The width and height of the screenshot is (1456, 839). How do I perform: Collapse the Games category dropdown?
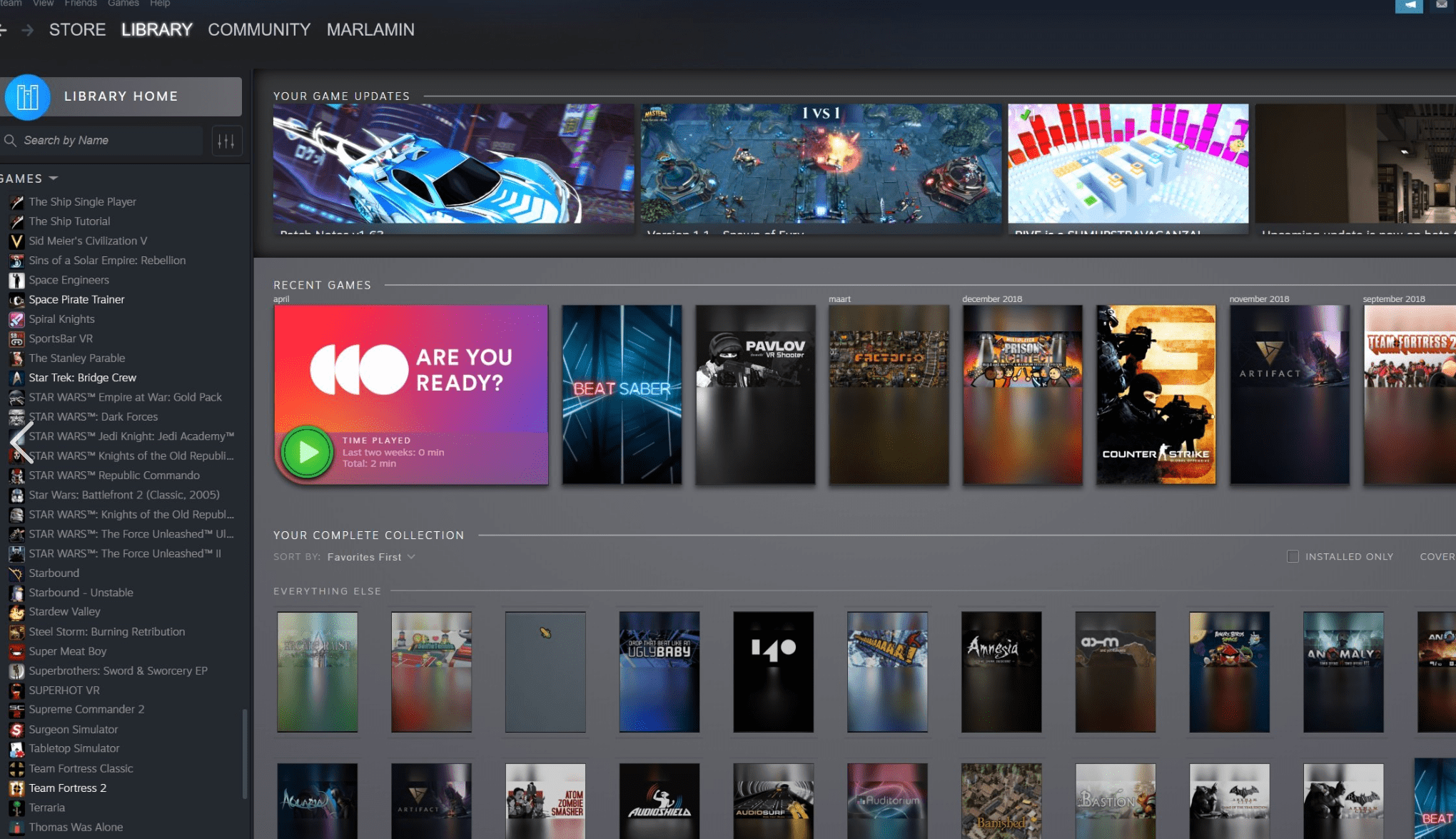54,178
